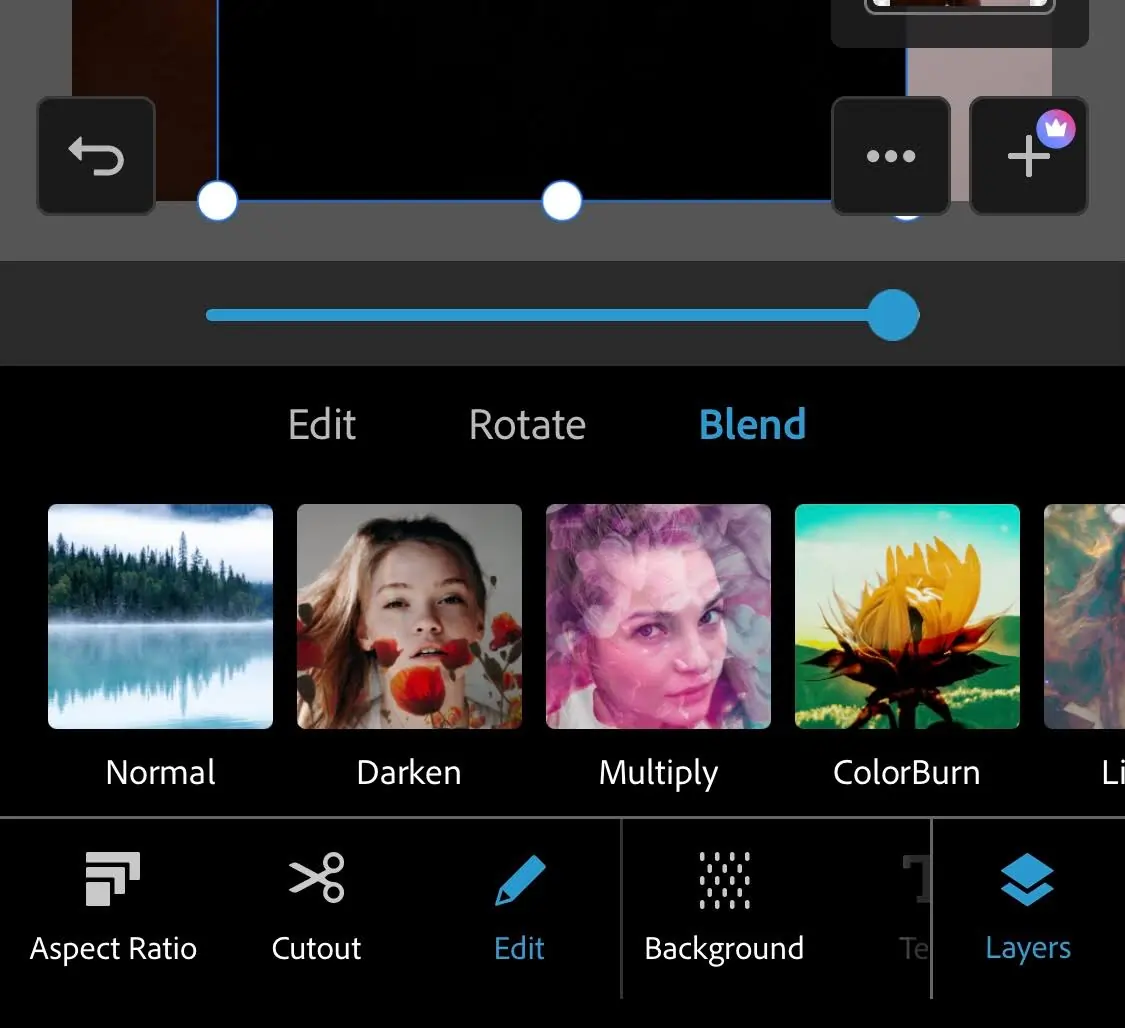Tap the ColorBurn label text
Viewport: 1125px width, 1028px height.
click(907, 773)
